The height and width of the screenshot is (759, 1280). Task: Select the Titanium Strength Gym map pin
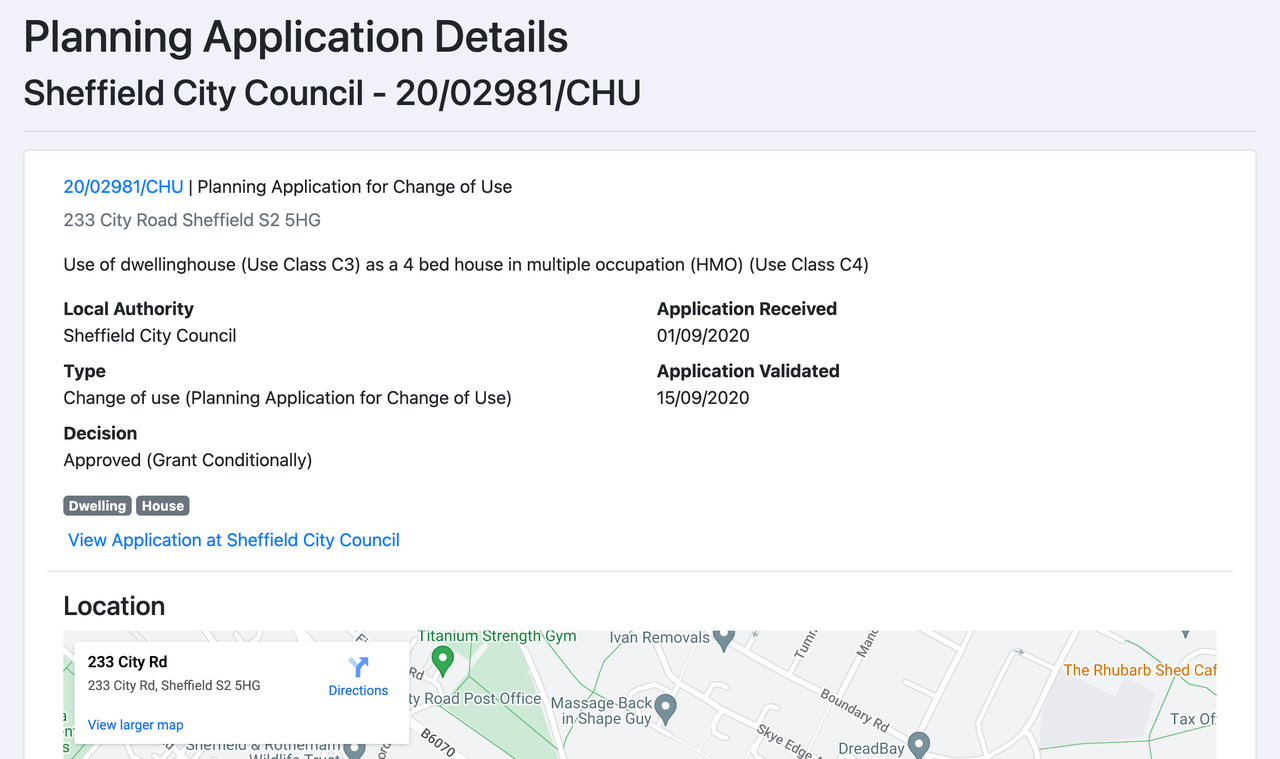tap(443, 660)
